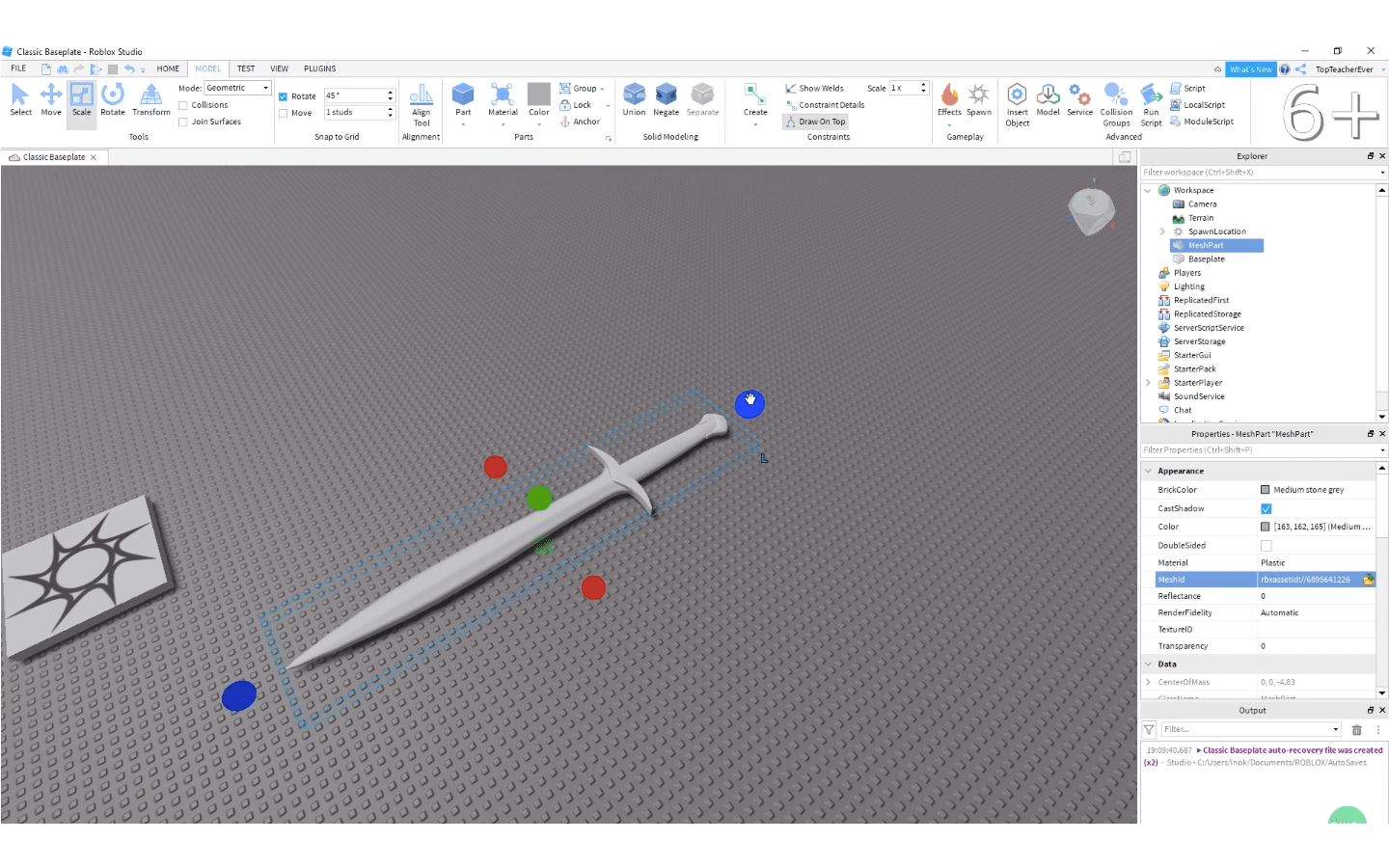Activate the Select tool
1389x868 pixels.
pos(20,100)
